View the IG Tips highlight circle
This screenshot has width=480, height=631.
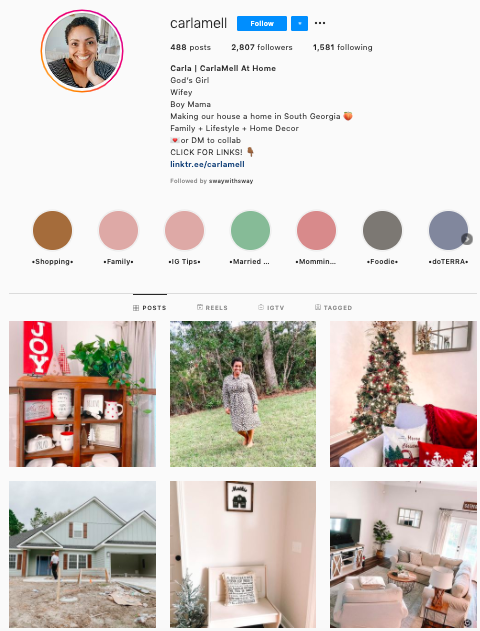tap(184, 231)
